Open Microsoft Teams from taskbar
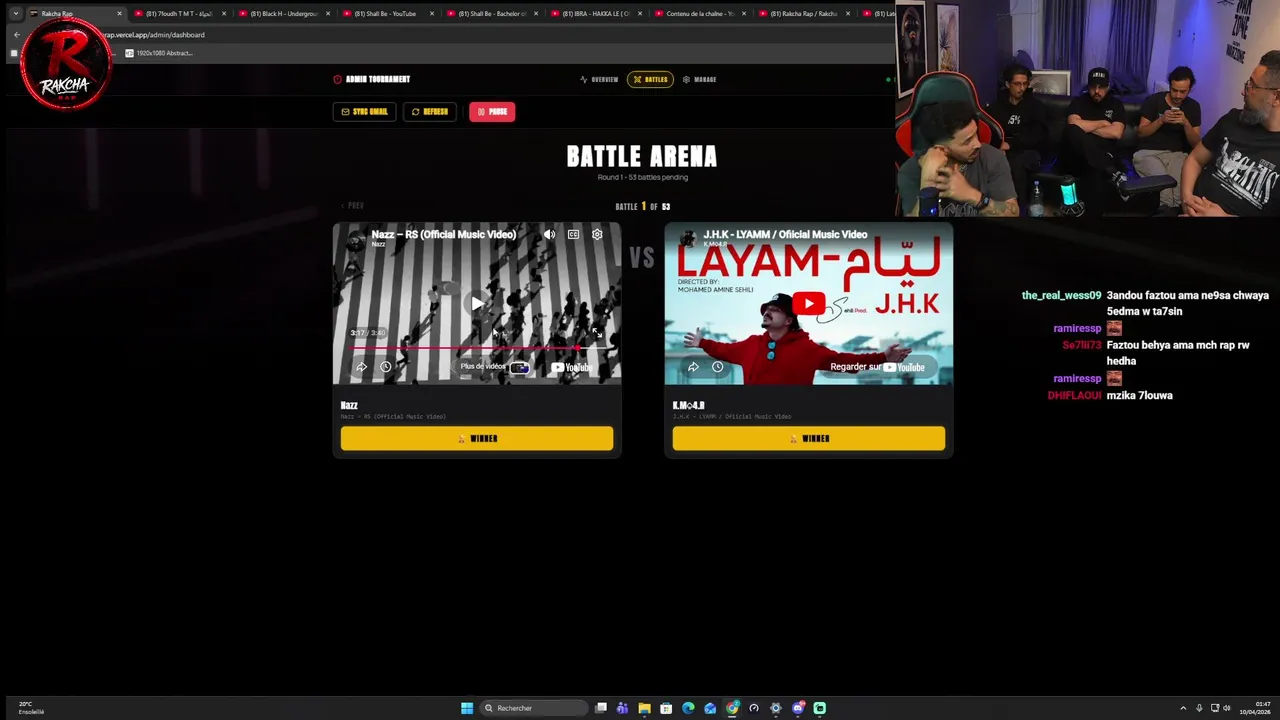The image size is (1280, 720). [623, 708]
